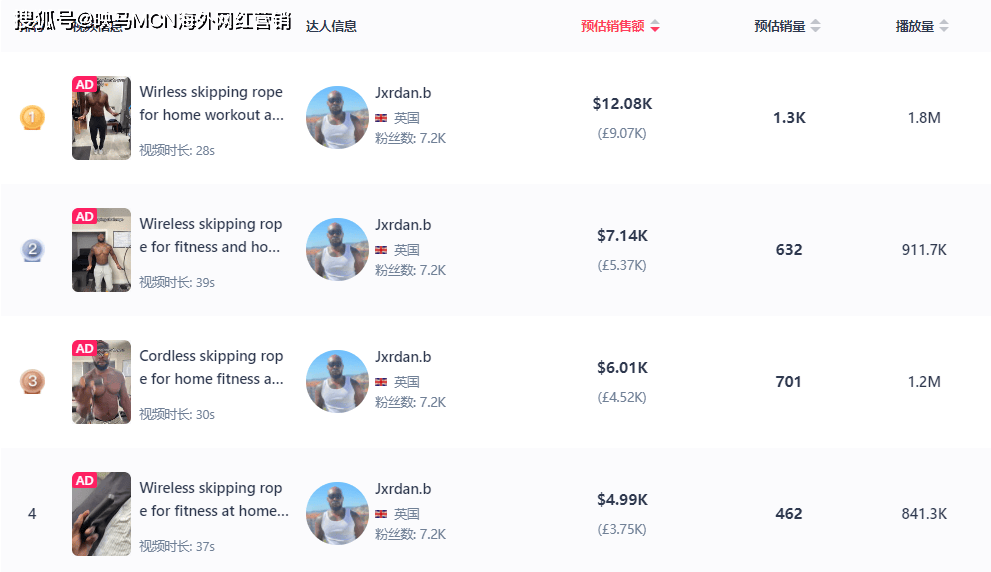Click the UK flag in the fourth row
Viewport: 991px width, 572px height.
point(381,514)
